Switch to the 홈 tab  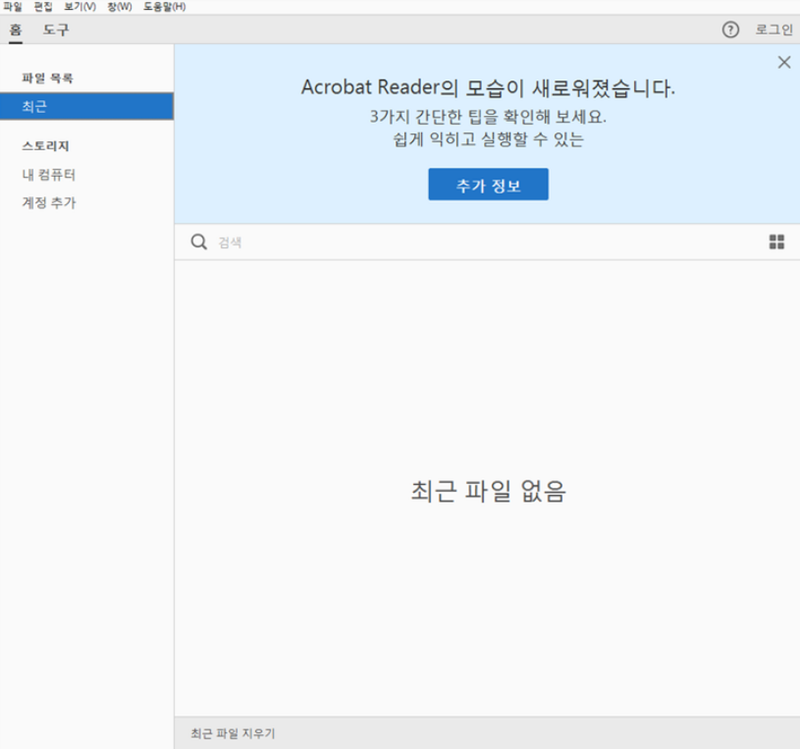pyautogui.click(x=16, y=30)
